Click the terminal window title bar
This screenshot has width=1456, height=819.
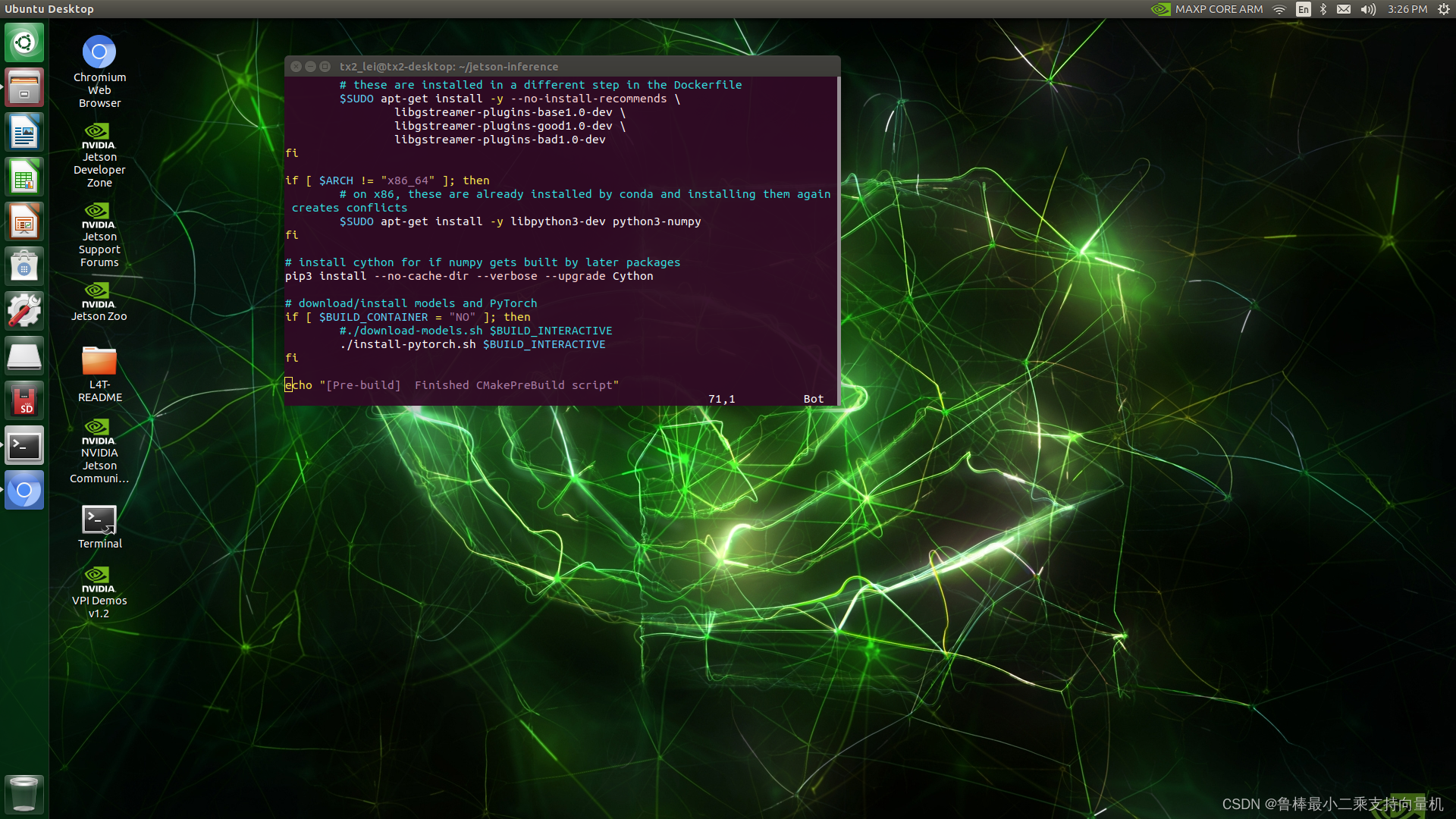pyautogui.click(x=561, y=66)
